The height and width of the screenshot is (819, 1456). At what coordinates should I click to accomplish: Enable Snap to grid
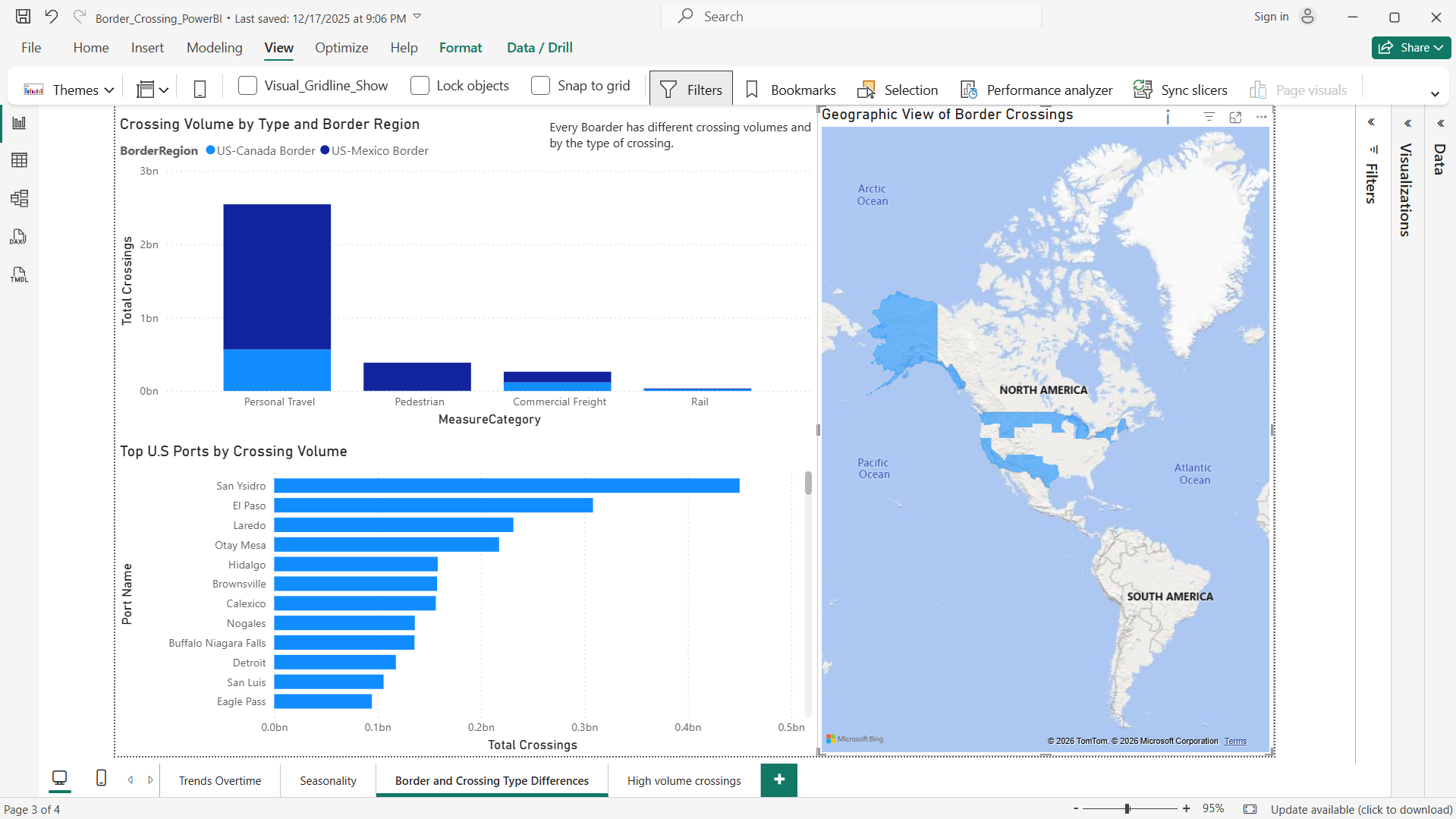[540, 86]
